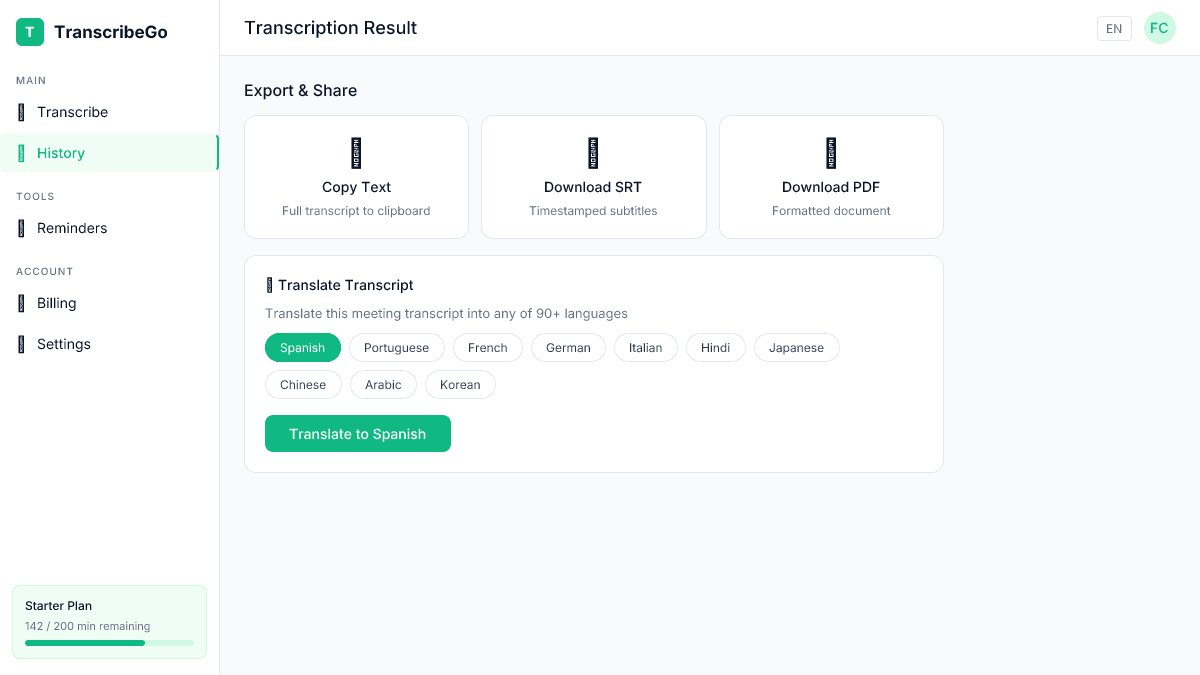Open History from the sidebar icon
1200x675 pixels.
[22, 153]
